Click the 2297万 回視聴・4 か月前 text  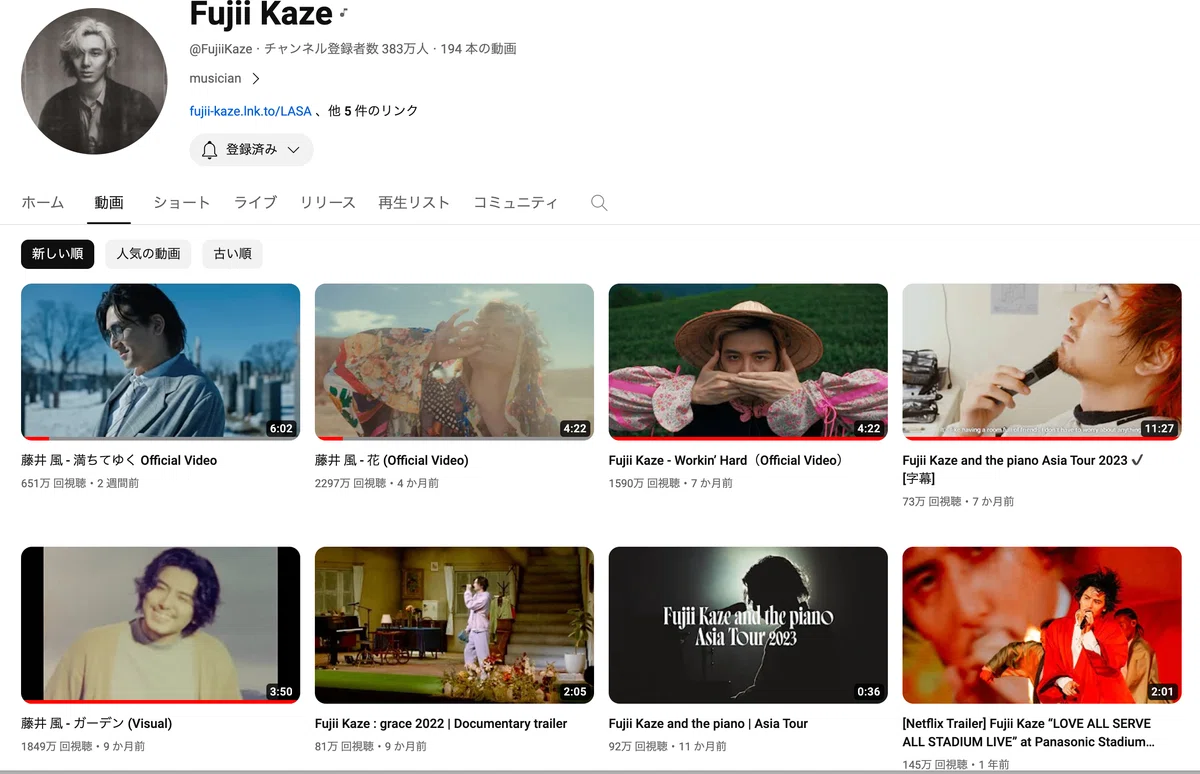(x=377, y=483)
